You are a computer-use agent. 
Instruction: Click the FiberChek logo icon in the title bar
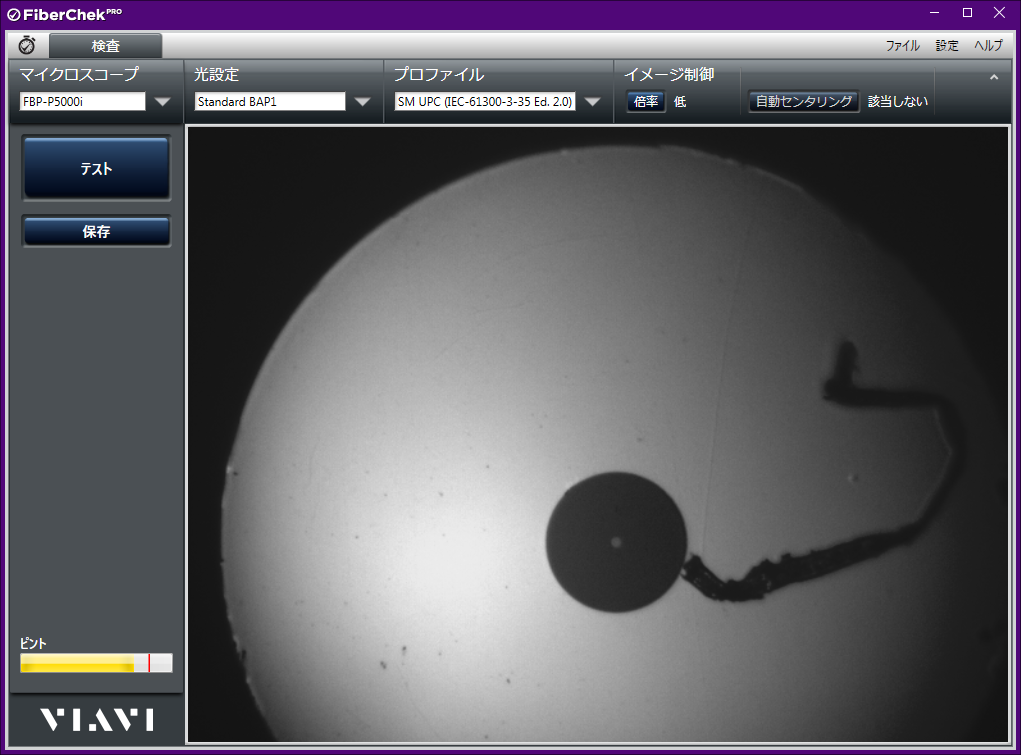click(14, 14)
